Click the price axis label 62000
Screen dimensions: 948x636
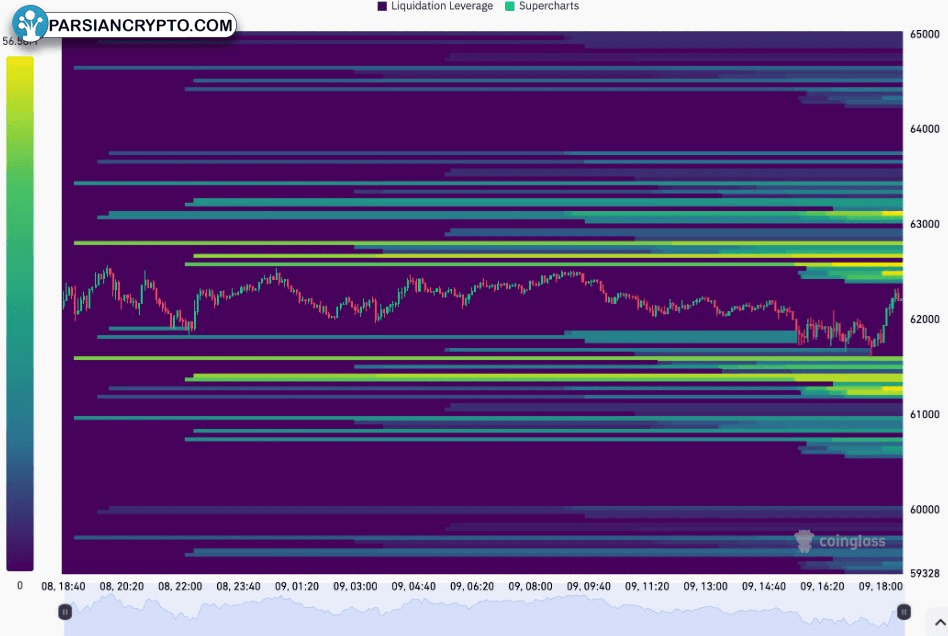point(924,319)
